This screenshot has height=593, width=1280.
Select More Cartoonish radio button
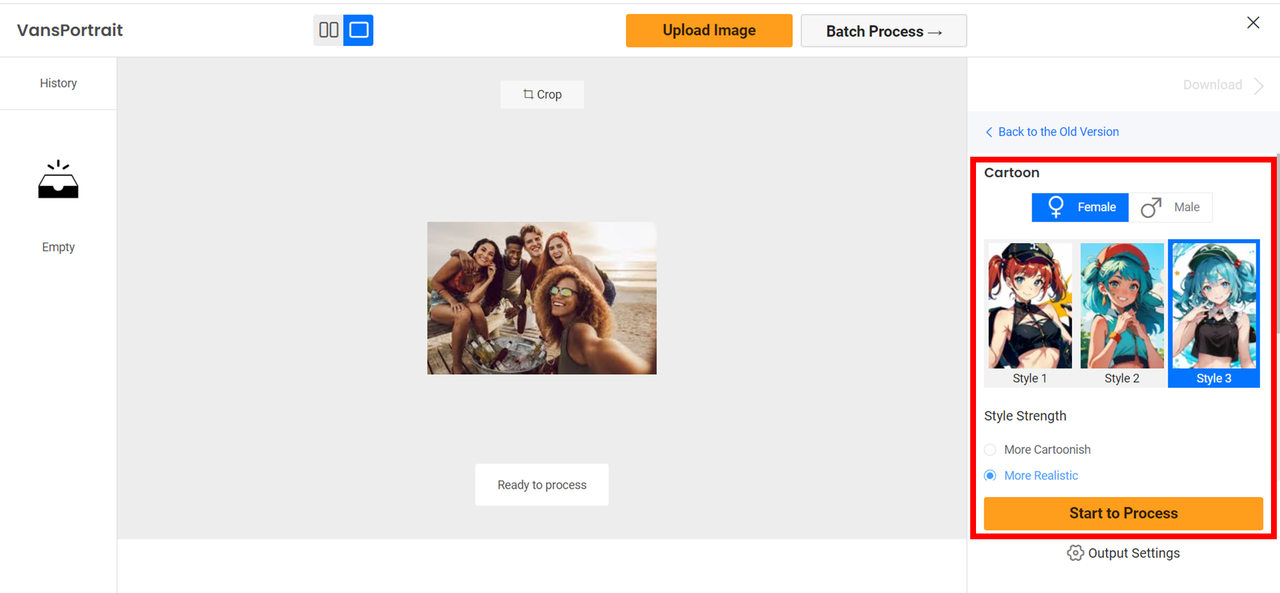(x=990, y=450)
